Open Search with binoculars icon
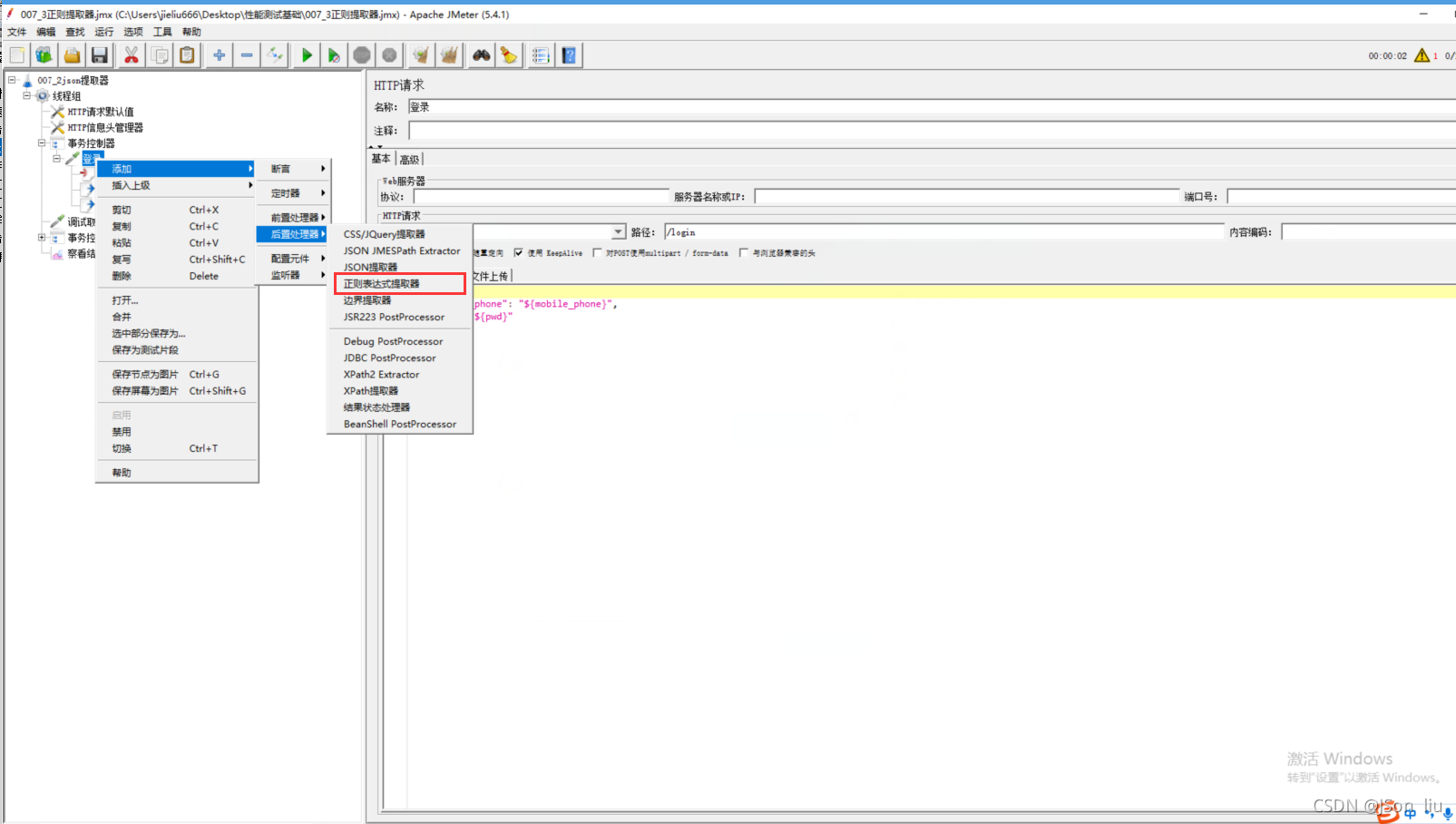This screenshot has height=824, width=1456. (481, 55)
